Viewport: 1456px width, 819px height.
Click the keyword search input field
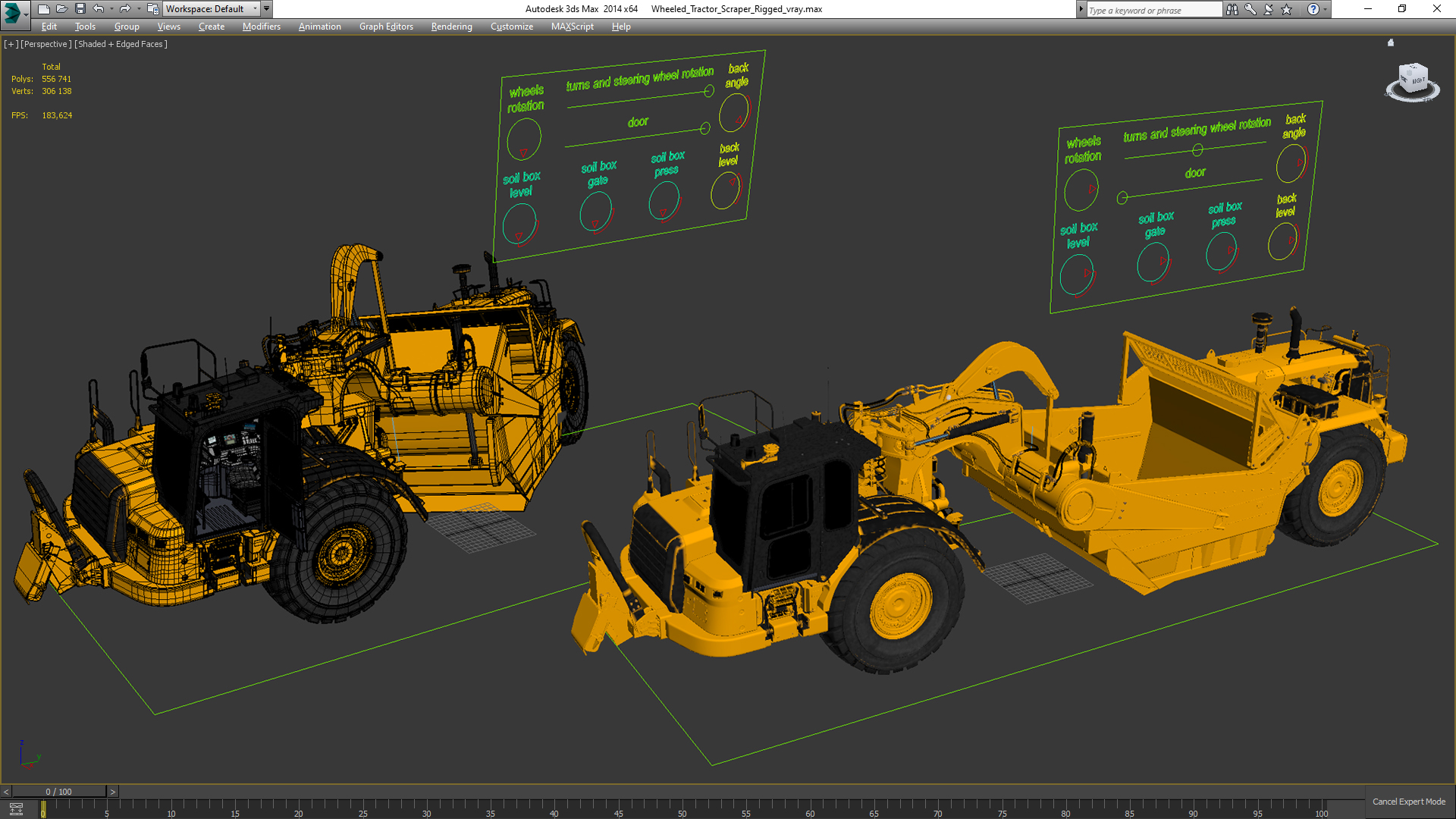(x=1153, y=10)
